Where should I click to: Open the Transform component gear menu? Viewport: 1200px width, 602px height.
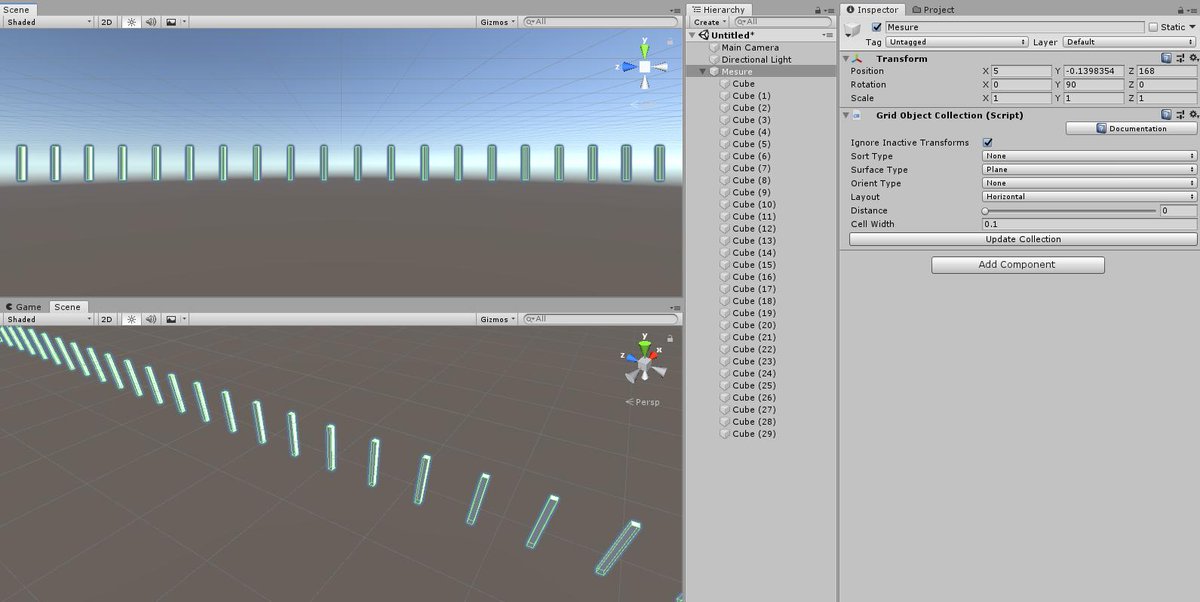point(1192,58)
